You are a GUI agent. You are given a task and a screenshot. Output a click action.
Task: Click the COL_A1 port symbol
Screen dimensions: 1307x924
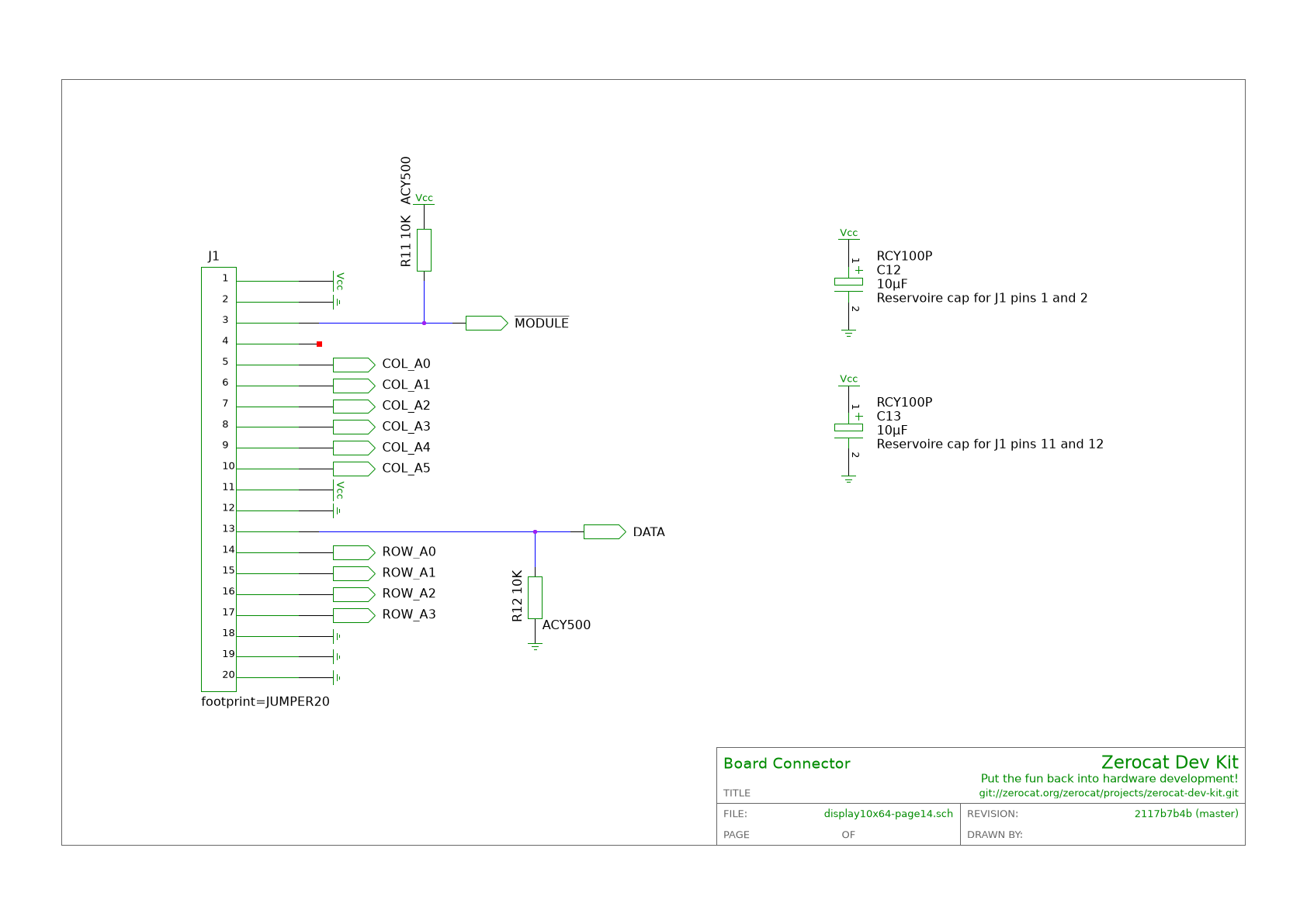point(354,386)
